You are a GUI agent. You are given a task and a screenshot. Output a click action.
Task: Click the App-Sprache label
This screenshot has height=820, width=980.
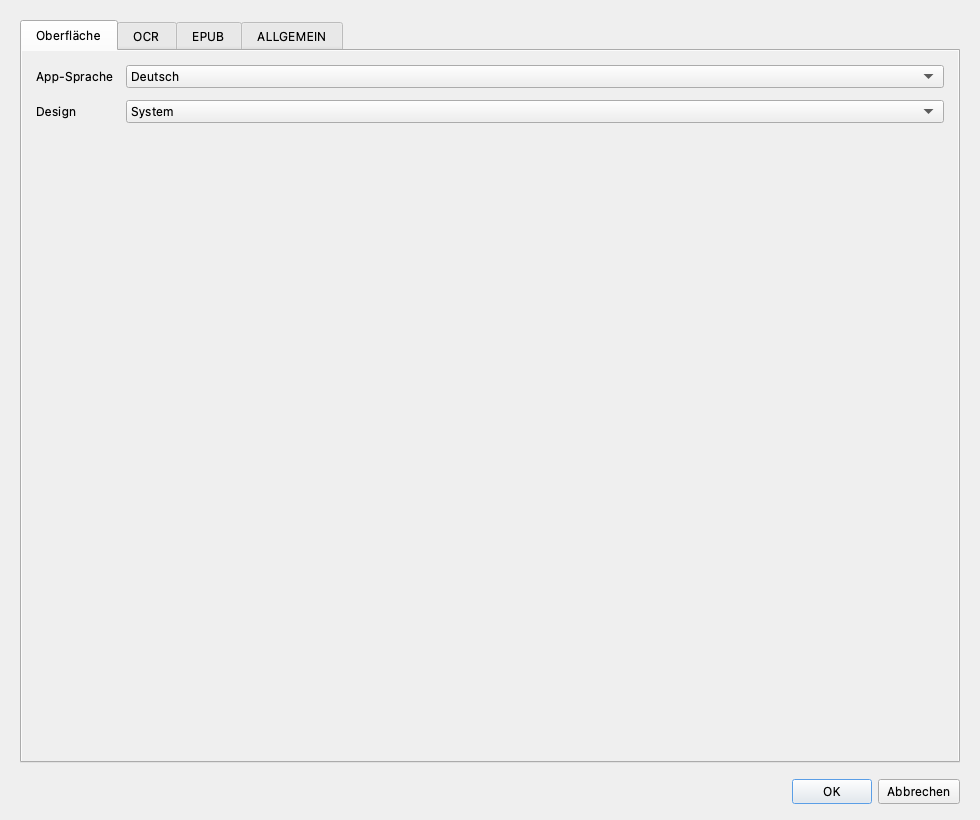tap(74, 77)
